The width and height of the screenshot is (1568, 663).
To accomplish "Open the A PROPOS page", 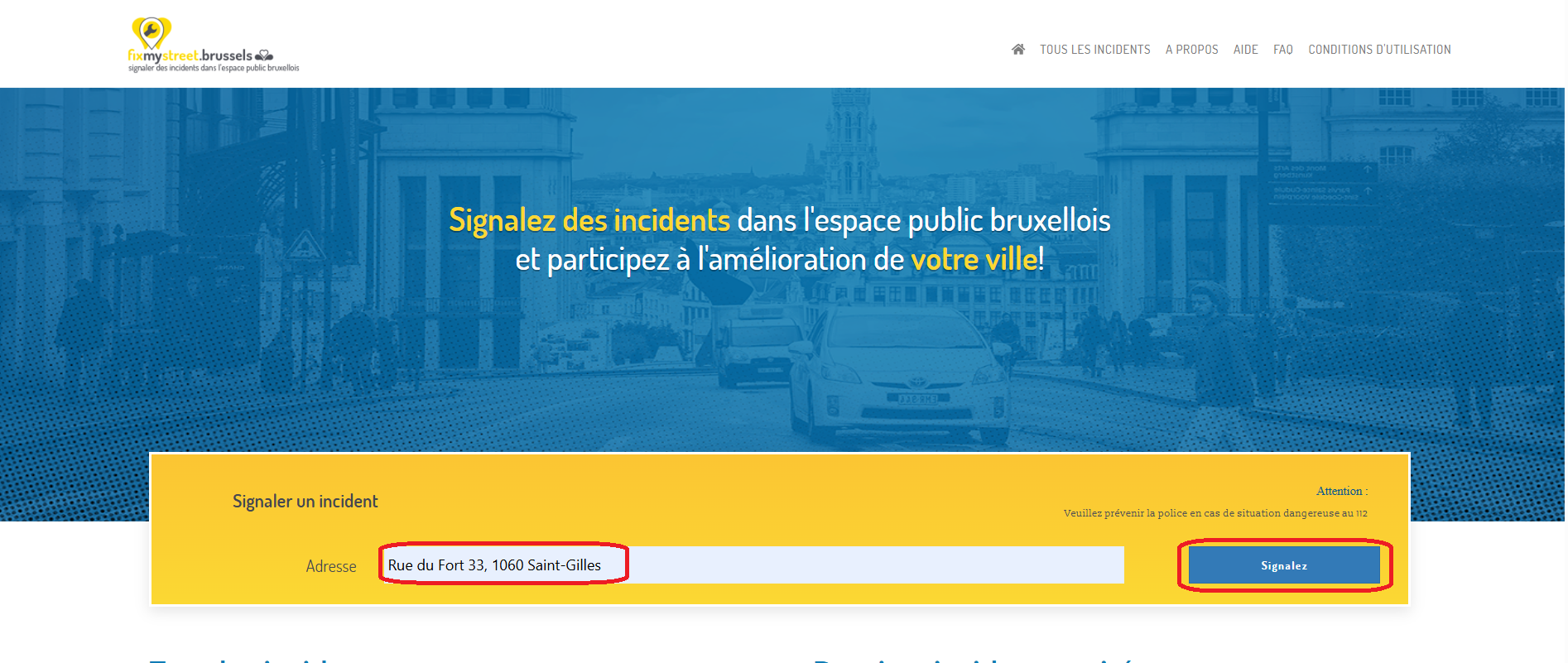I will pos(1191,50).
